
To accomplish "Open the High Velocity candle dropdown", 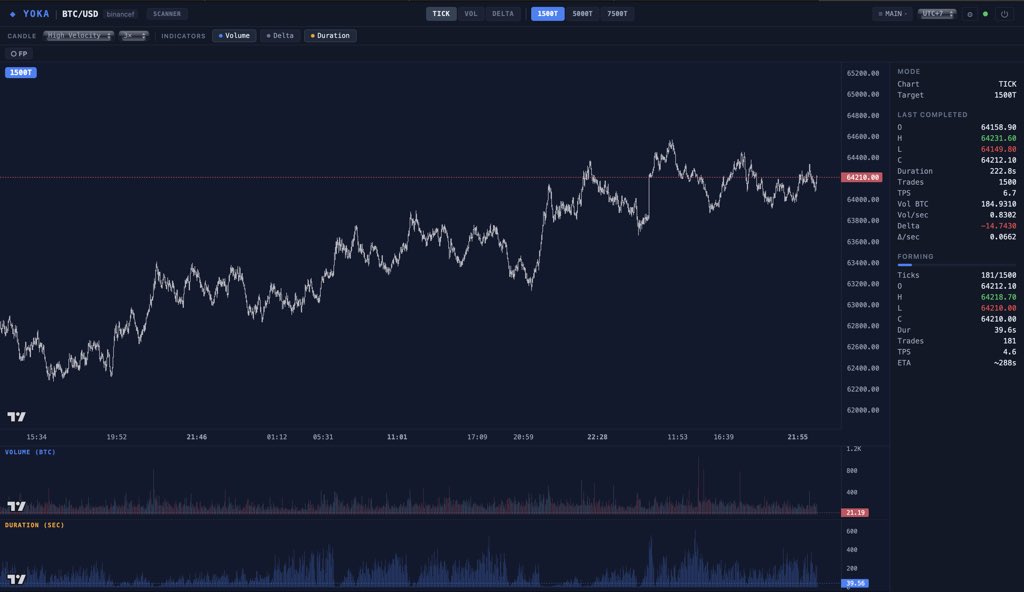I will pos(78,36).
